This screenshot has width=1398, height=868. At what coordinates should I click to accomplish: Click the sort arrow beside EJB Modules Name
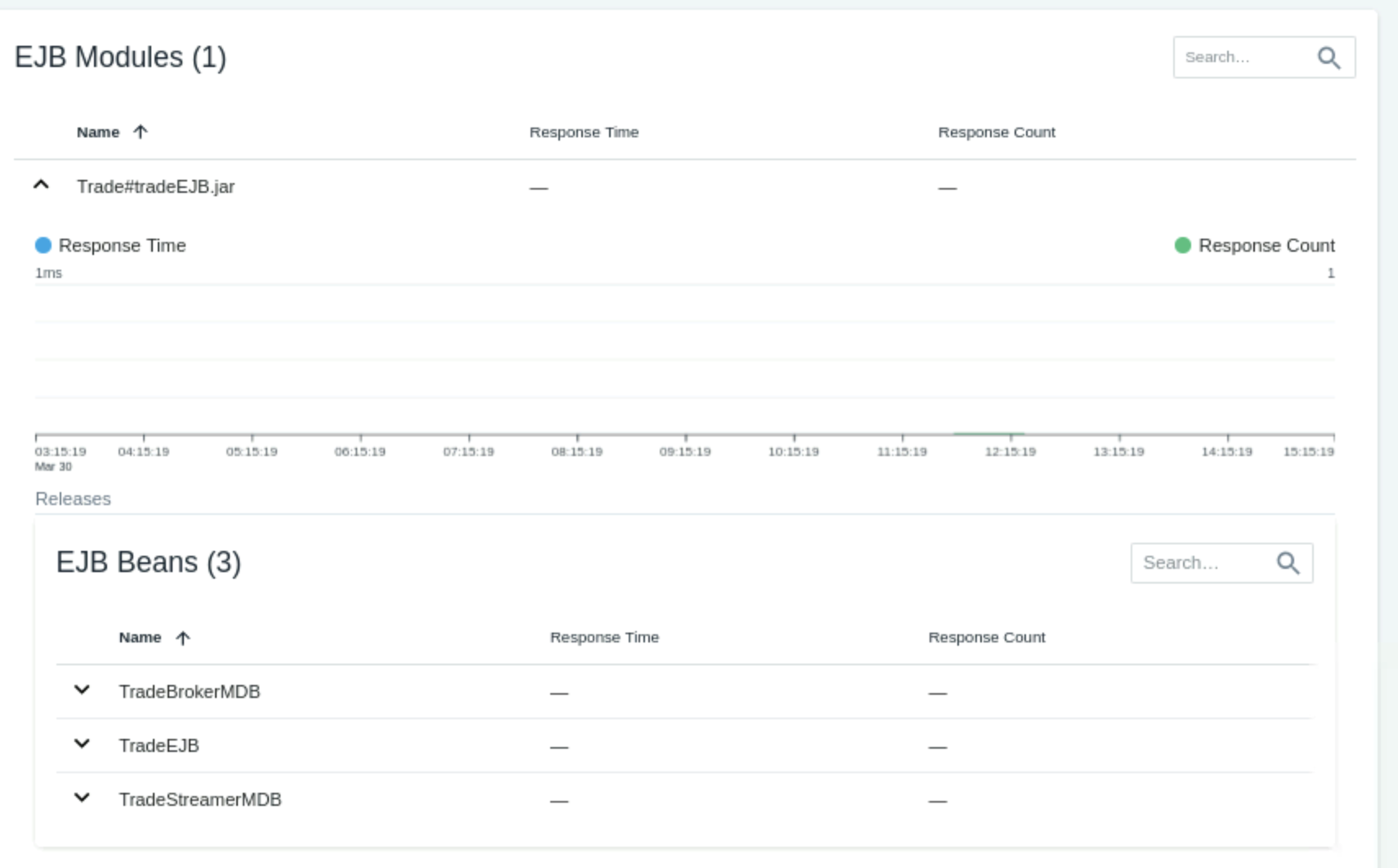tap(141, 132)
